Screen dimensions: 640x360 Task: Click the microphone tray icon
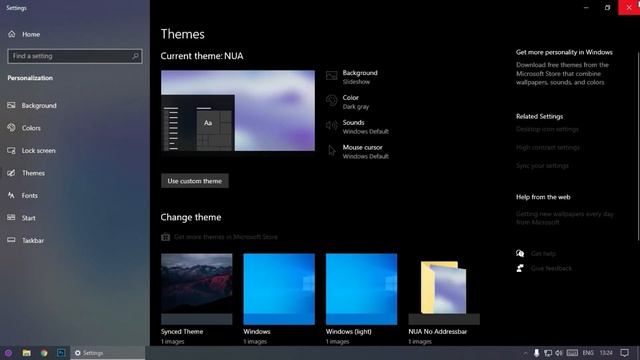pos(536,353)
